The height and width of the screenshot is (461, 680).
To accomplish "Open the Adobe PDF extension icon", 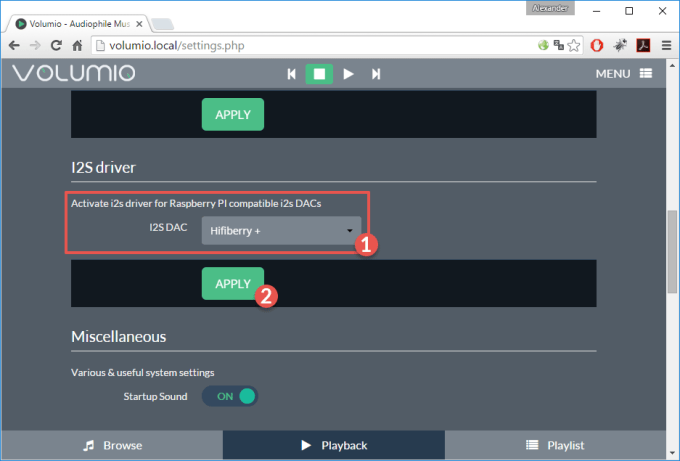I will tap(643, 45).
